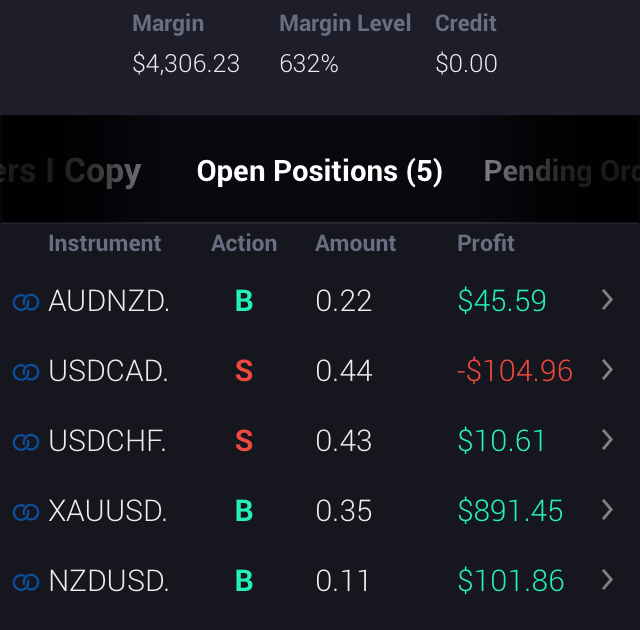Switch to the Pending Orders tab

(560, 172)
